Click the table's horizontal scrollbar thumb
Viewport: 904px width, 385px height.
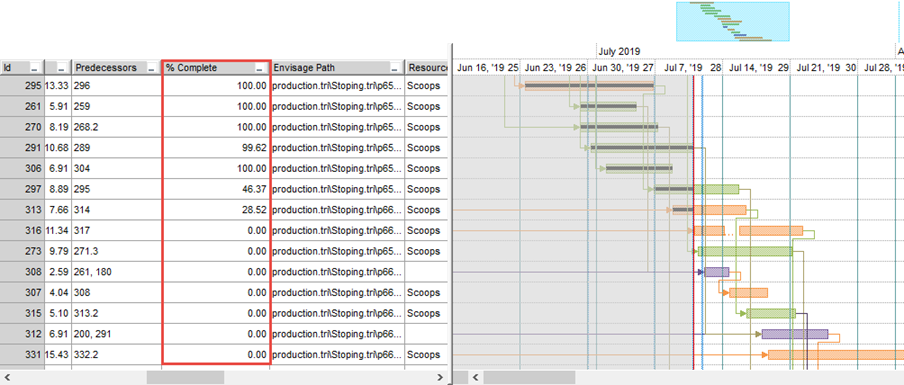tap(185, 378)
